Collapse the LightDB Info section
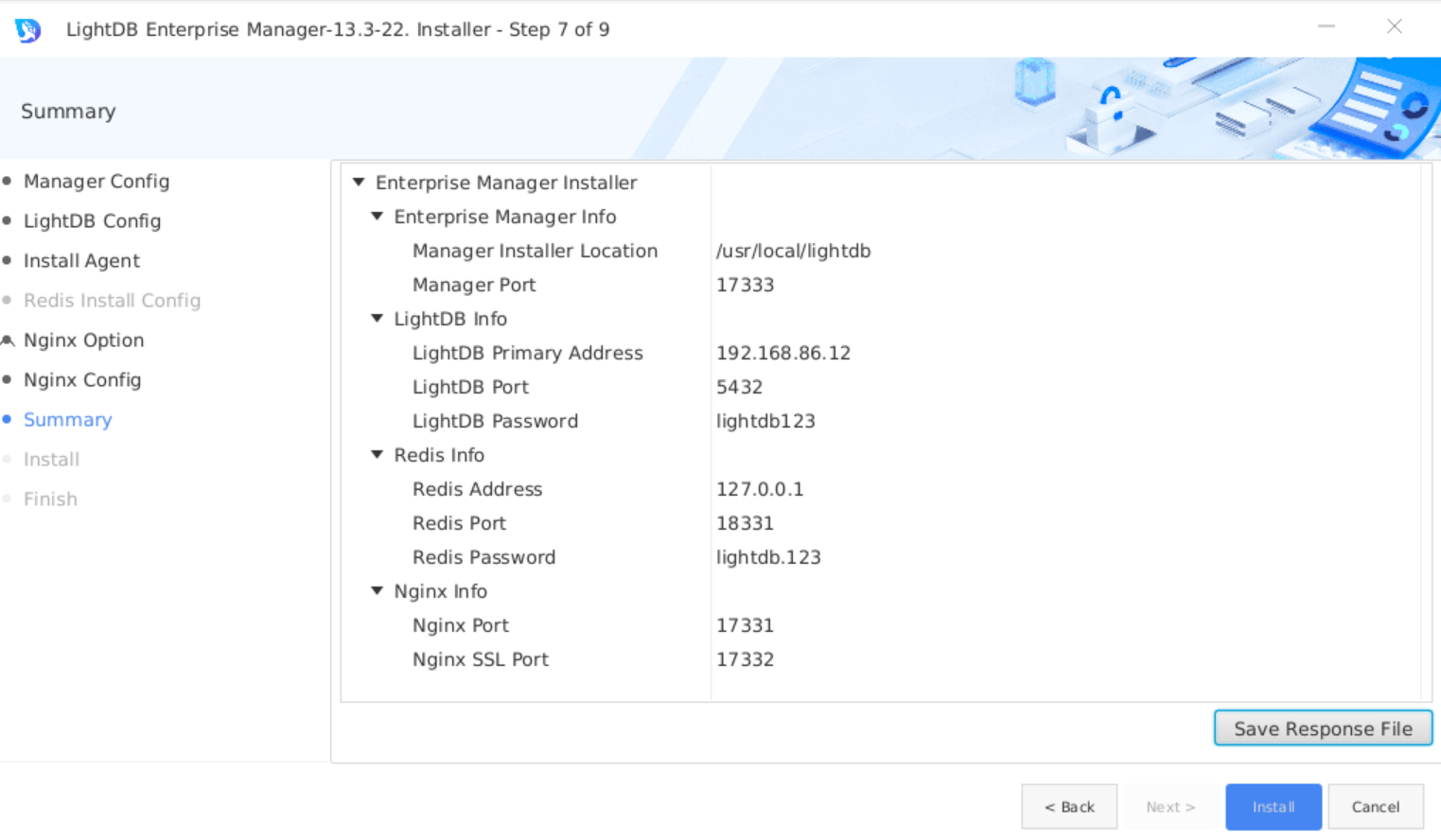 click(x=377, y=318)
